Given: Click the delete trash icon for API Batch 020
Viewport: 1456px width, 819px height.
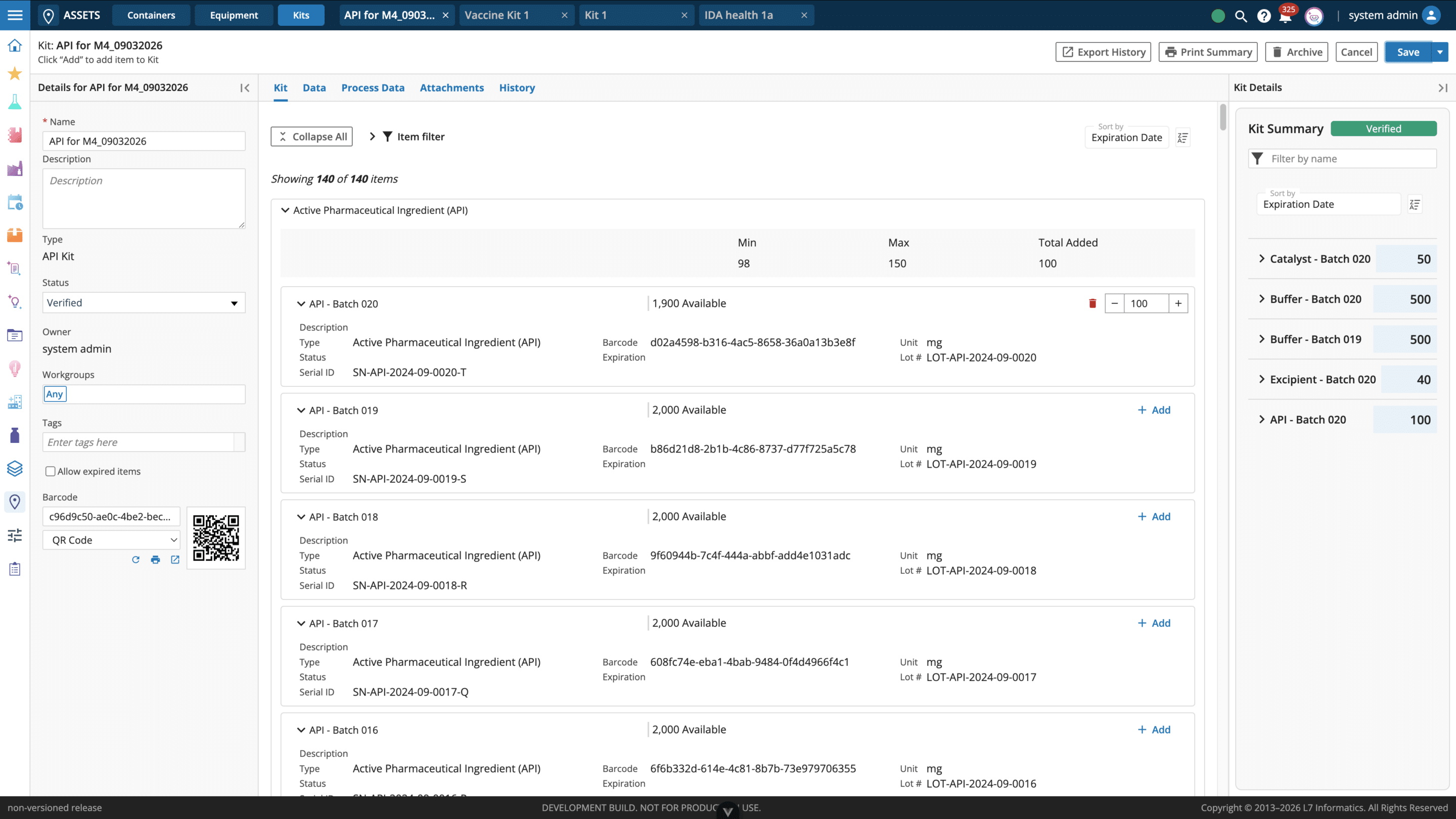Looking at the screenshot, I should point(1093,303).
